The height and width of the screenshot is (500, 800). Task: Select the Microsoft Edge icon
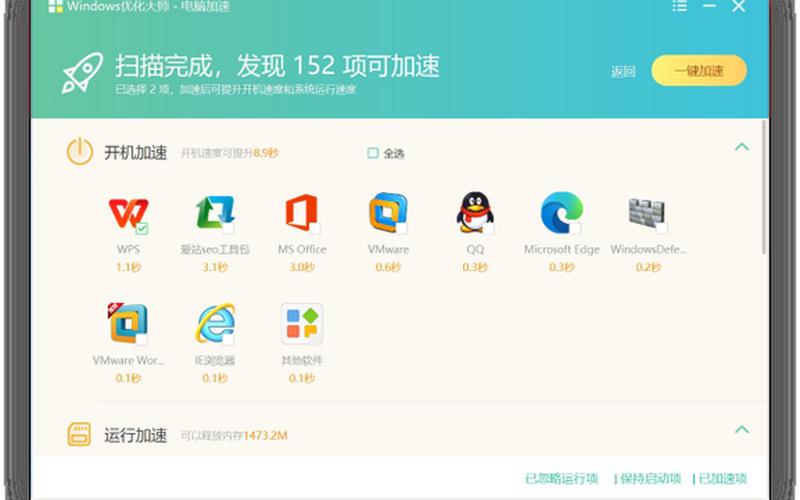point(561,212)
